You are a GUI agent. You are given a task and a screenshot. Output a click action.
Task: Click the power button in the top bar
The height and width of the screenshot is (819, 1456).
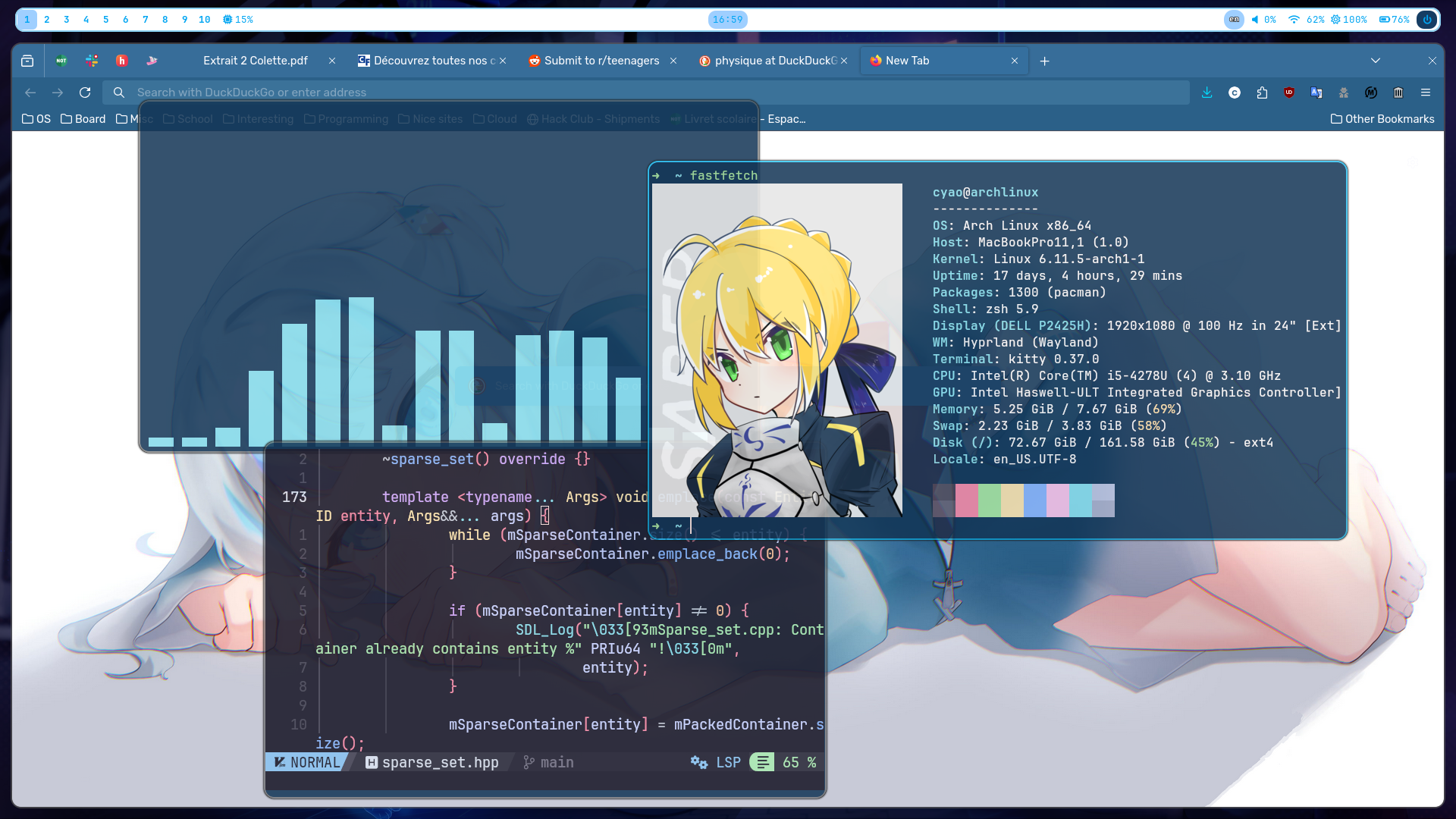click(1427, 20)
